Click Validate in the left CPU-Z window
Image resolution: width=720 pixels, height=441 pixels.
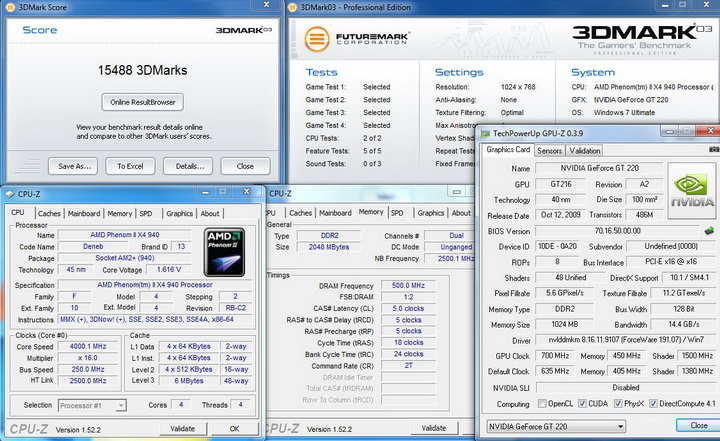183,429
